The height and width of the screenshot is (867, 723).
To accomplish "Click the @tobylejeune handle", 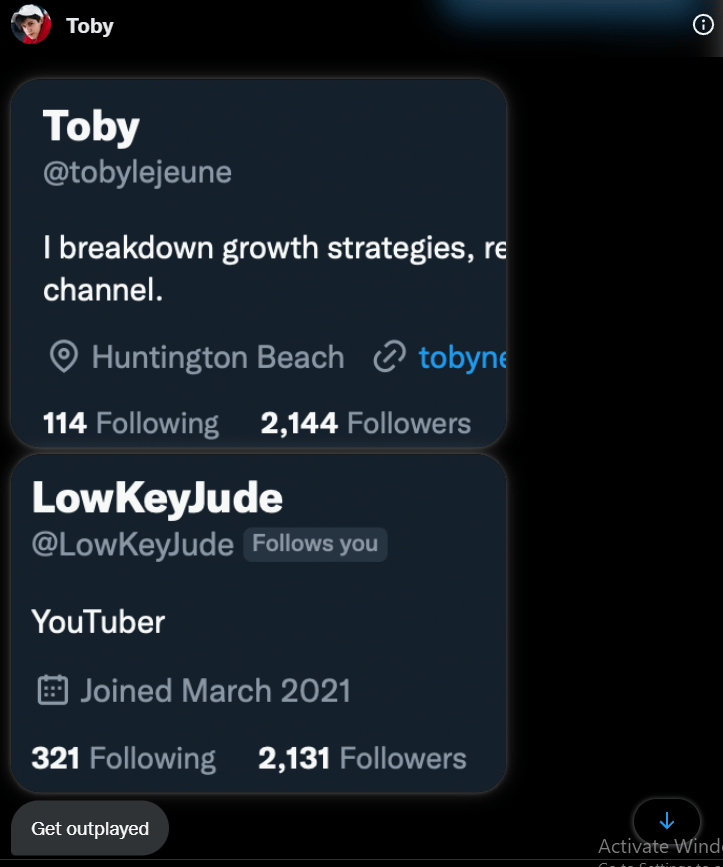I will coord(137,172).
